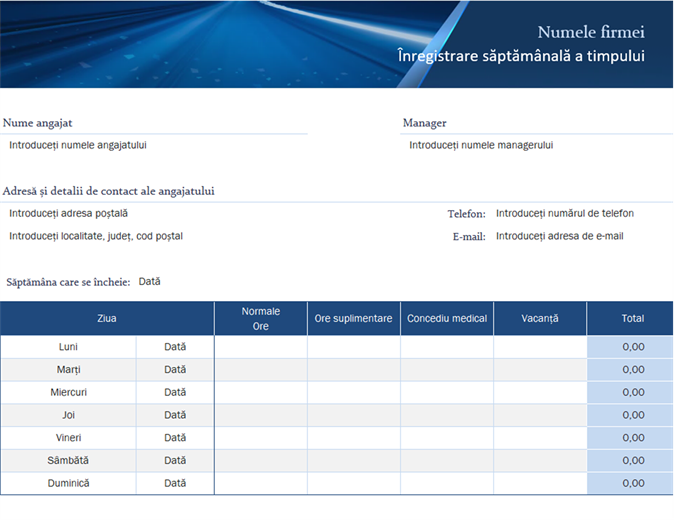Click the 'Introduceți adresa de e-mail' field

(x=560, y=236)
